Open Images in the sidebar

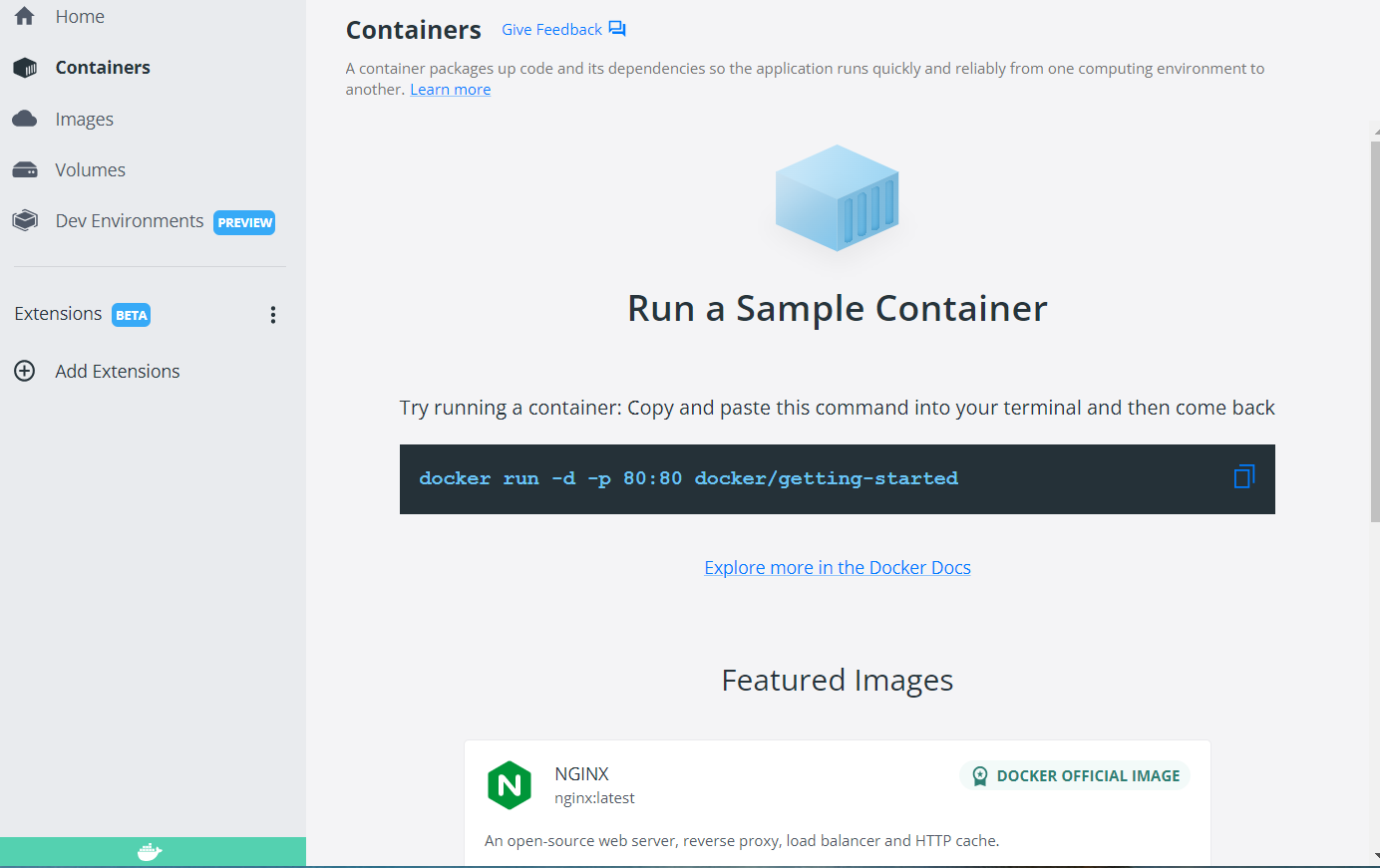(x=85, y=120)
